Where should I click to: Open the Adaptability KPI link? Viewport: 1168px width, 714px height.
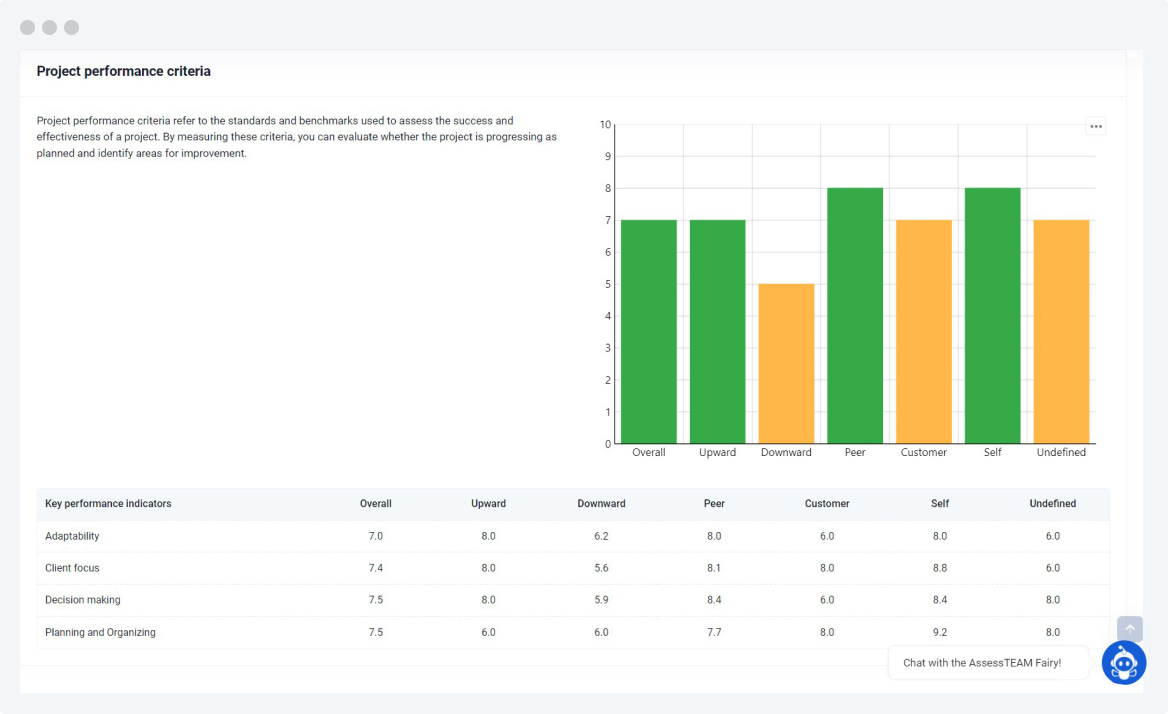point(71,536)
